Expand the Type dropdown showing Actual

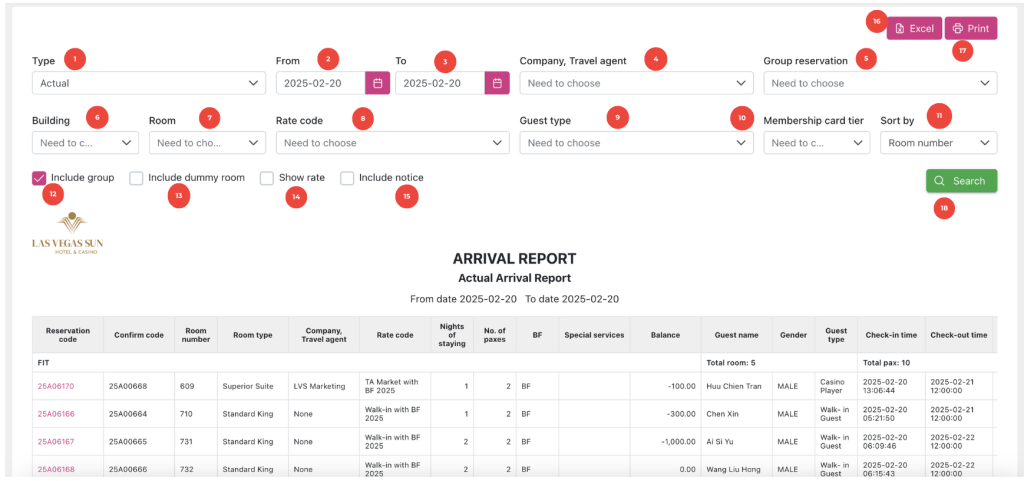pyautogui.click(x=148, y=84)
